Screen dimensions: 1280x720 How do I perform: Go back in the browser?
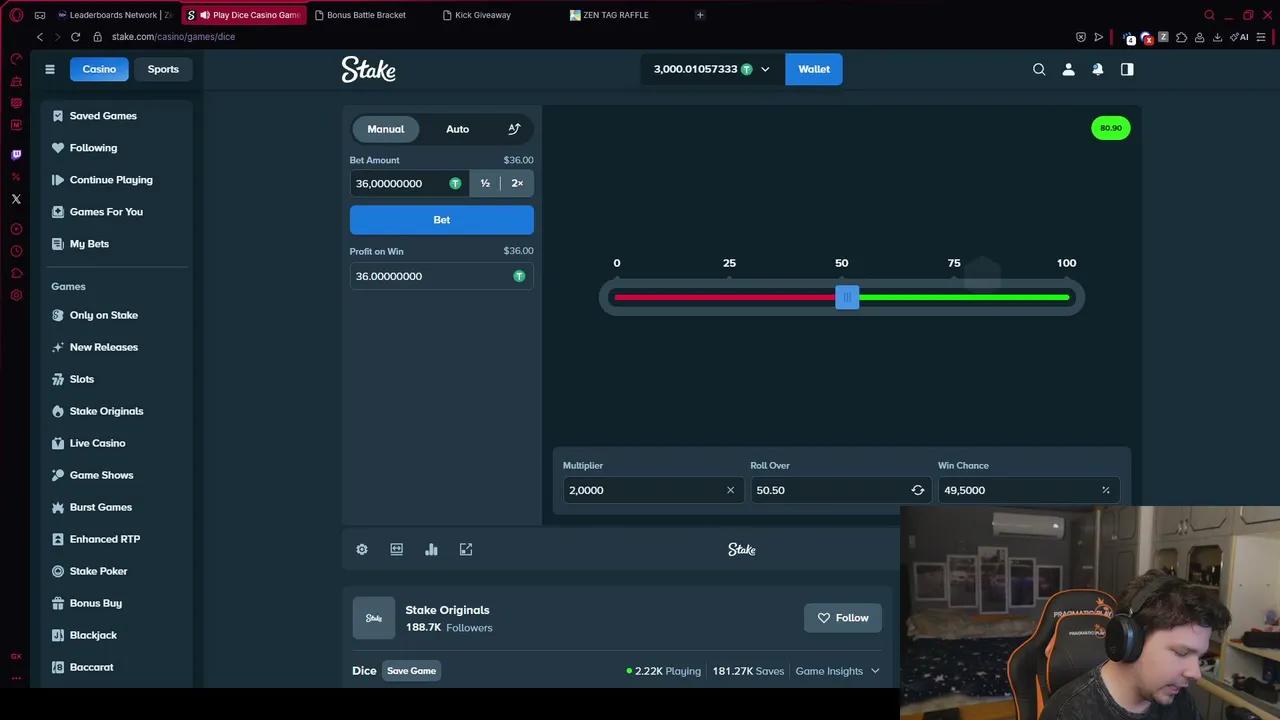pos(40,37)
